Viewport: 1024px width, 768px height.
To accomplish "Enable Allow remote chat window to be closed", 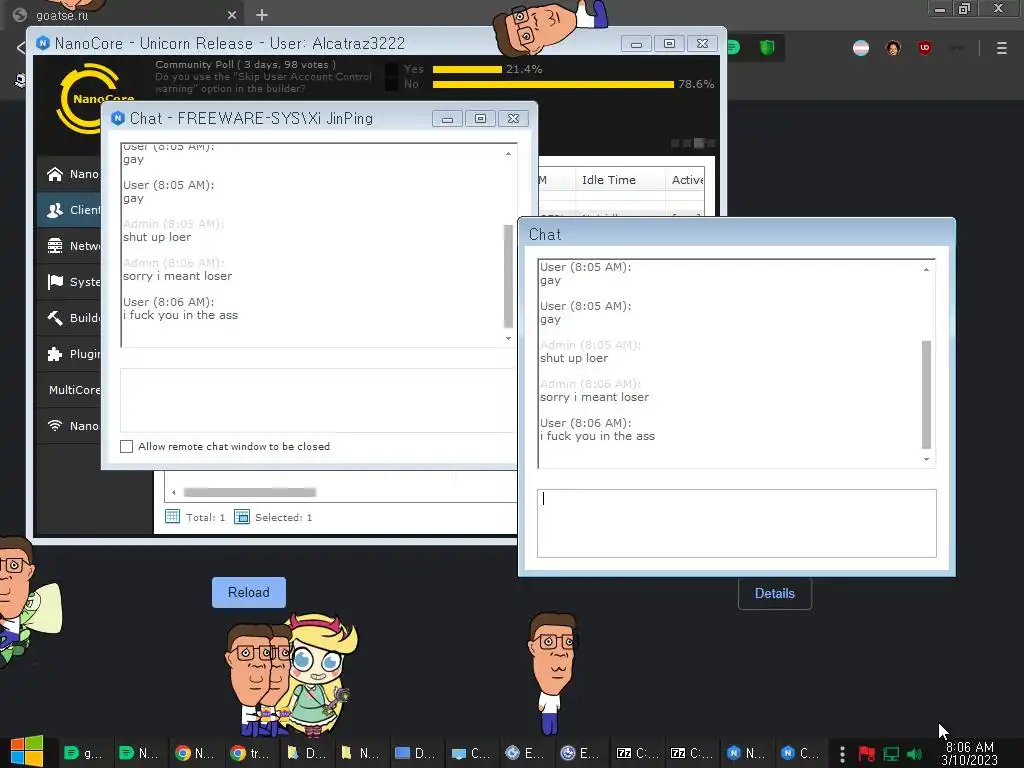I will pos(127,446).
